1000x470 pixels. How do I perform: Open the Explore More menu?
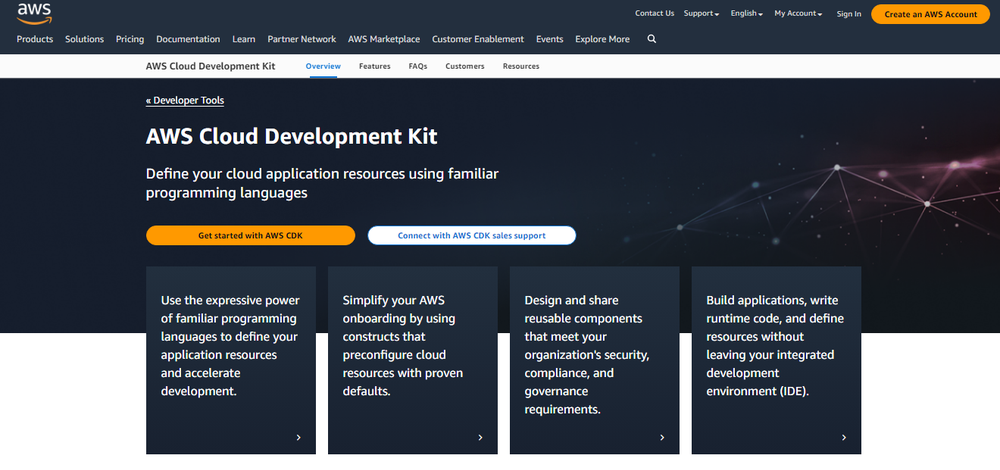[x=602, y=39]
